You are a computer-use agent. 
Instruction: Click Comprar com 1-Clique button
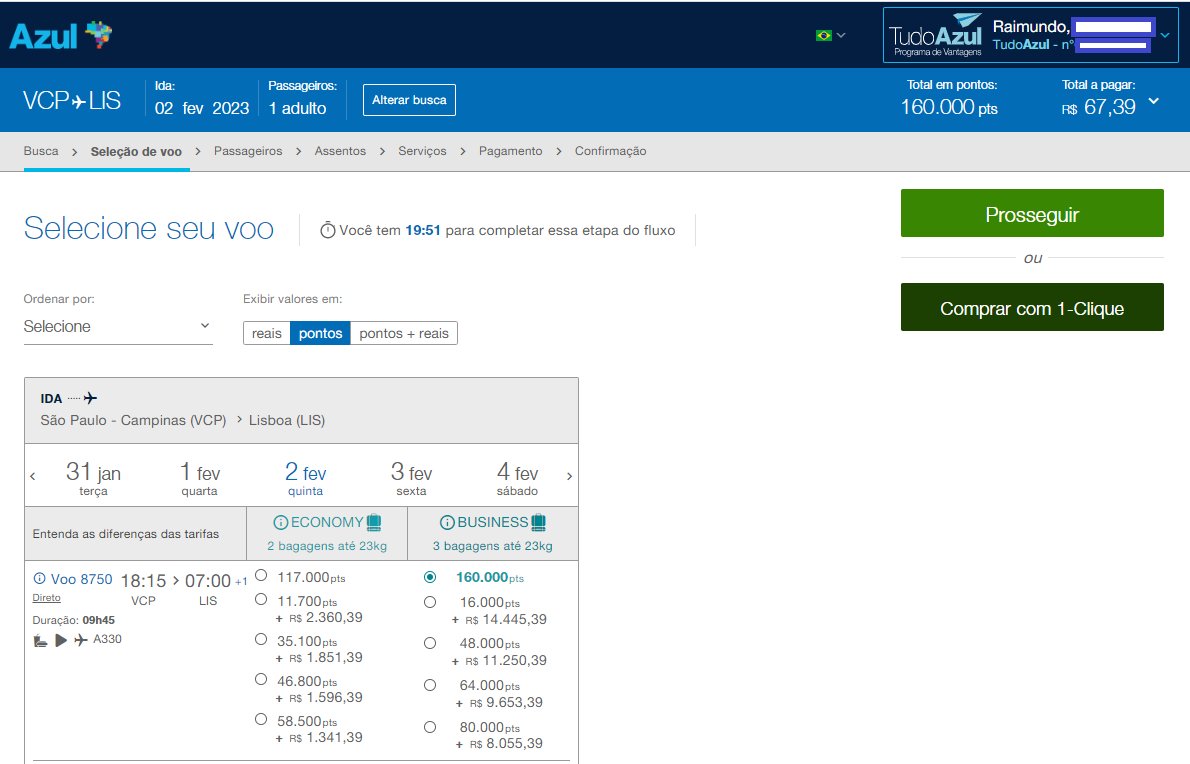coord(1032,307)
